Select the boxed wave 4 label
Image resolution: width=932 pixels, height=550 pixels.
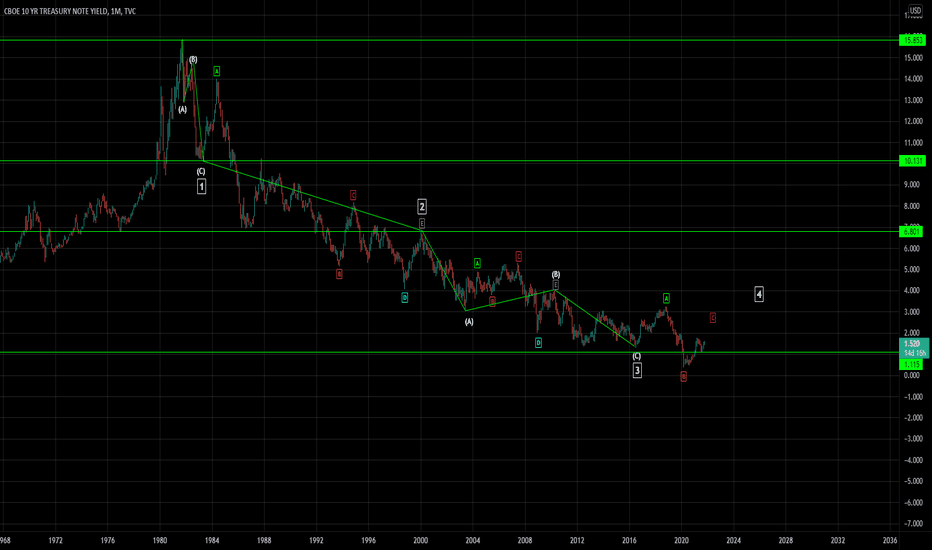(x=759, y=294)
